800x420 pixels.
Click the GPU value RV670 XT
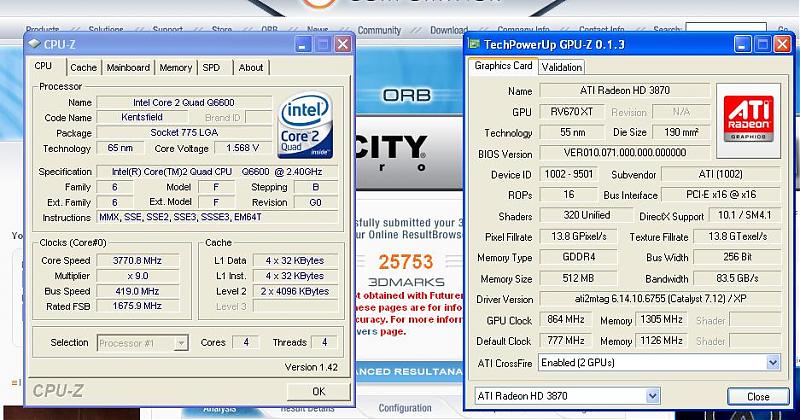571,112
